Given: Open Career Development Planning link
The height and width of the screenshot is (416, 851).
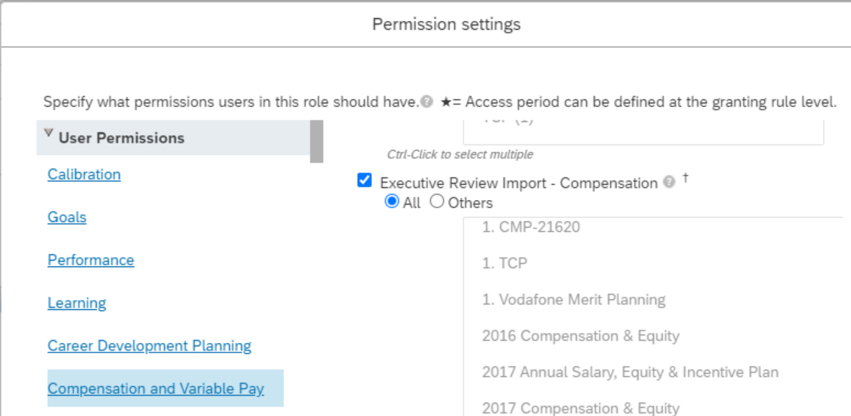Looking at the screenshot, I should (149, 346).
